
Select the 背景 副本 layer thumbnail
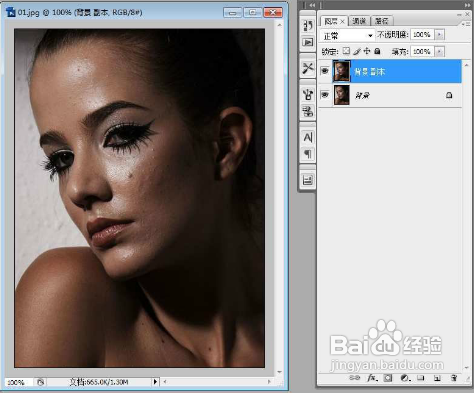(342, 71)
